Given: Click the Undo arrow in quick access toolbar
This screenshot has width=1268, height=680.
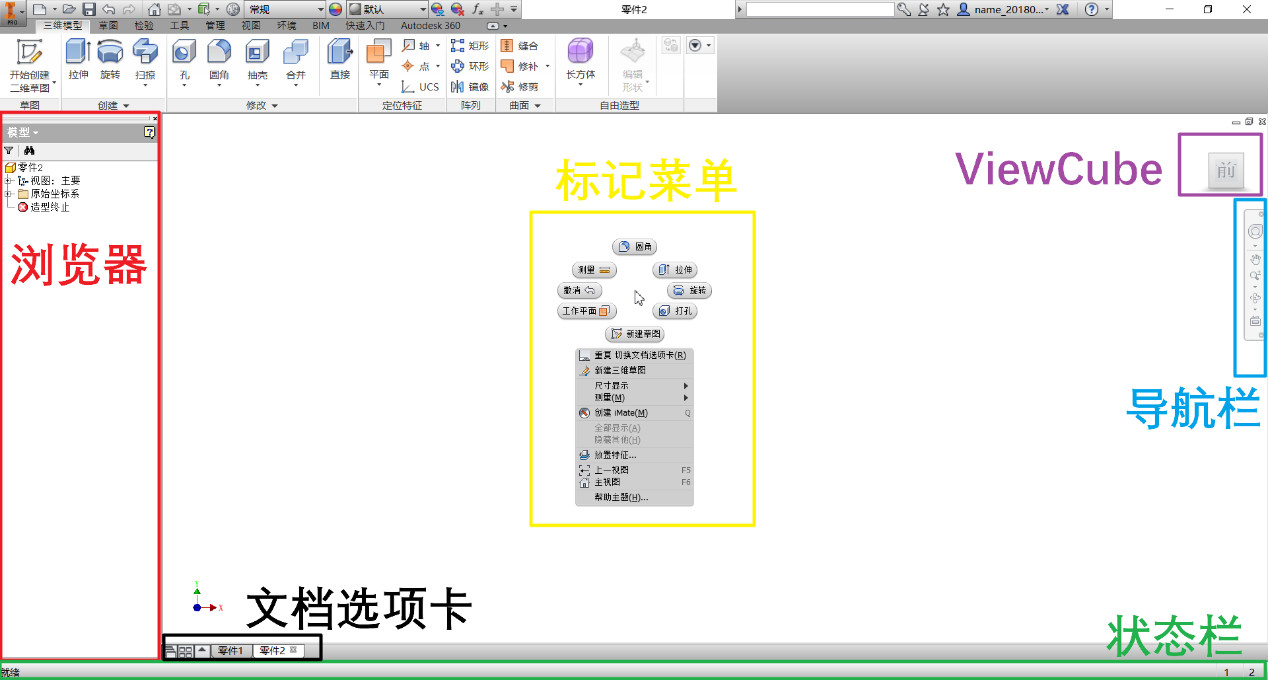Looking at the screenshot, I should coord(108,9).
